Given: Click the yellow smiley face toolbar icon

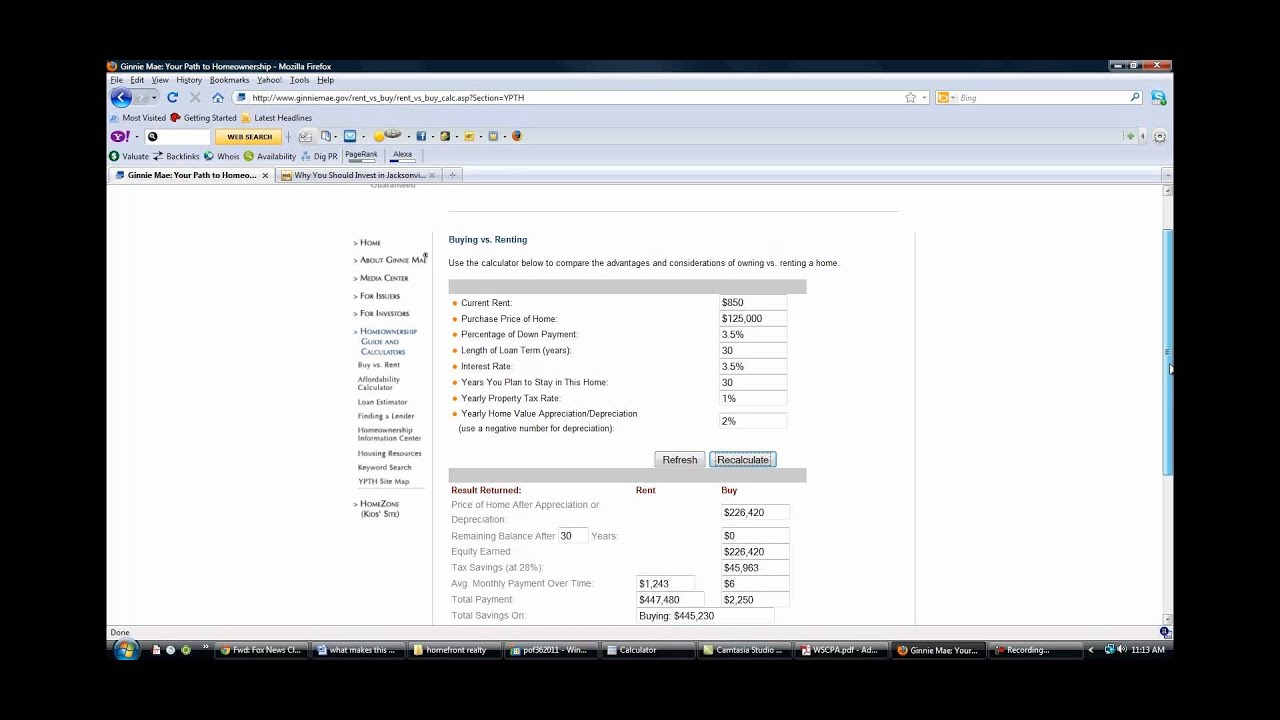Looking at the screenshot, I should (379, 136).
